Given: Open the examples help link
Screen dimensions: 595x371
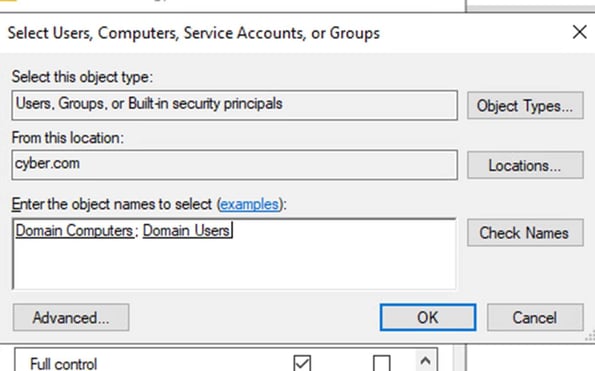Looking at the screenshot, I should click(x=249, y=204).
